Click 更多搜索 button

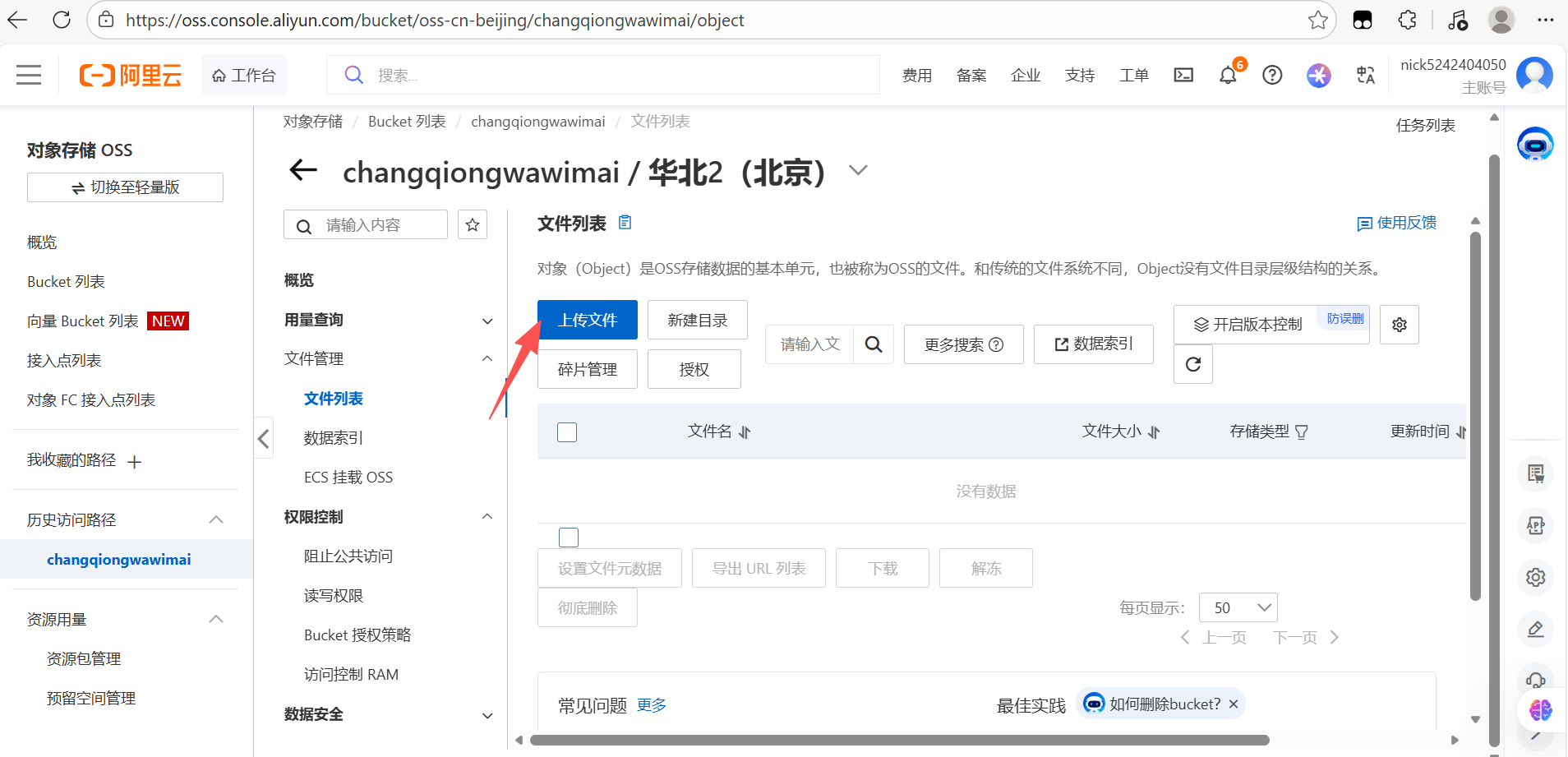coord(964,344)
